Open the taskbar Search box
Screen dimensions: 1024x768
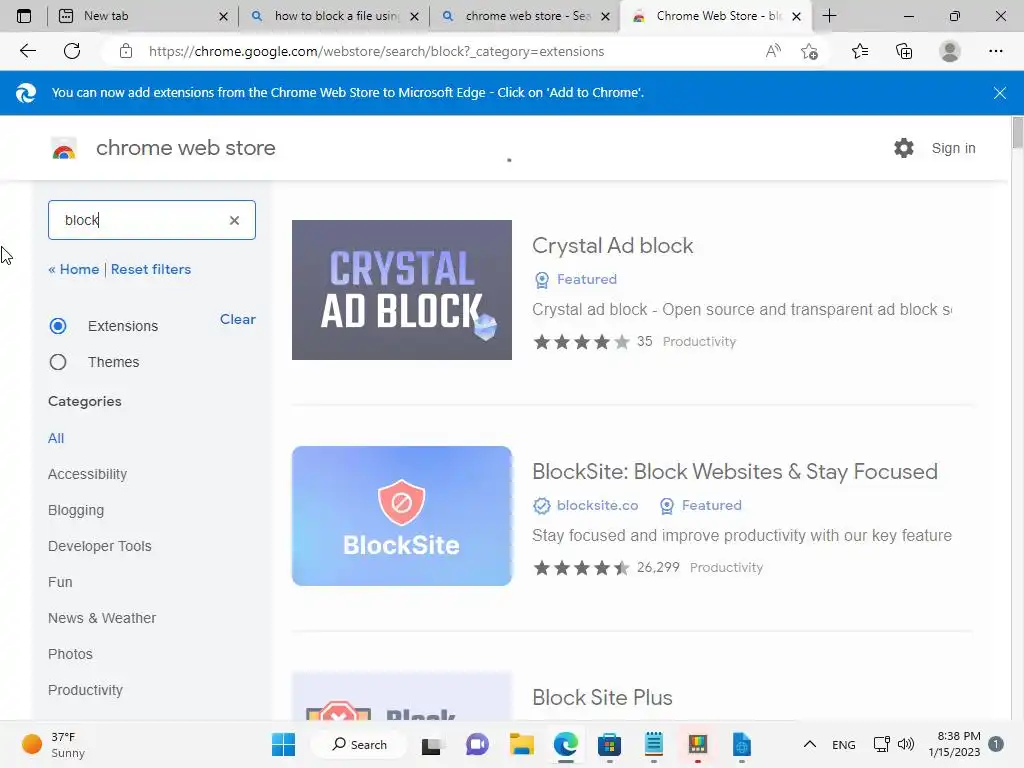click(x=359, y=744)
